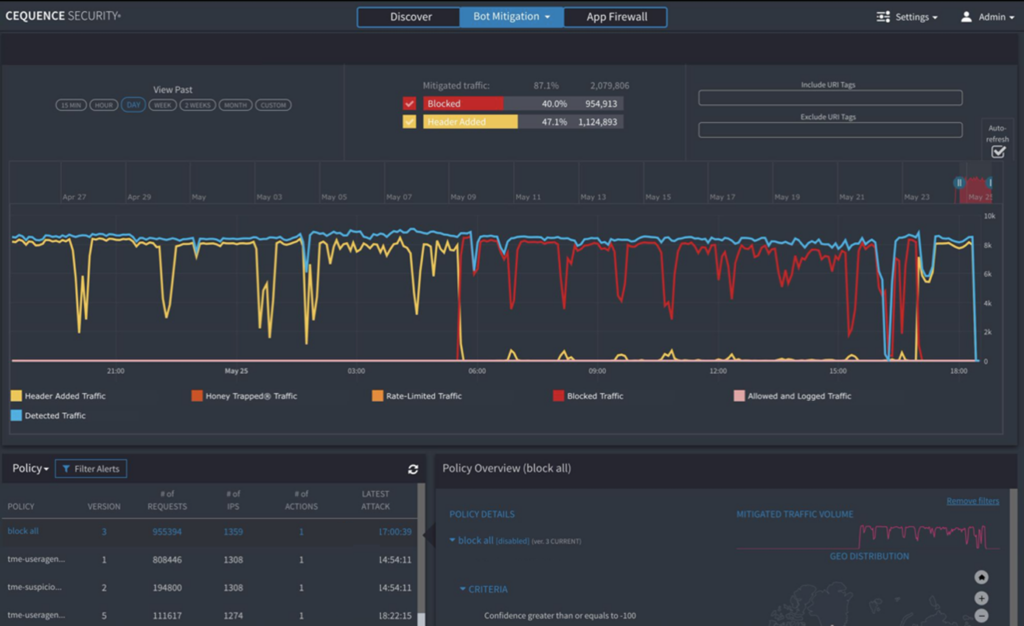
Task: Reset geo map view with home icon
Action: [x=981, y=577]
